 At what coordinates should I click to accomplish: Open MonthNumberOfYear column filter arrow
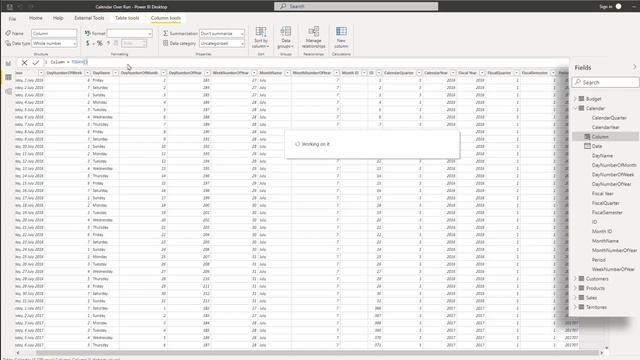click(336, 73)
